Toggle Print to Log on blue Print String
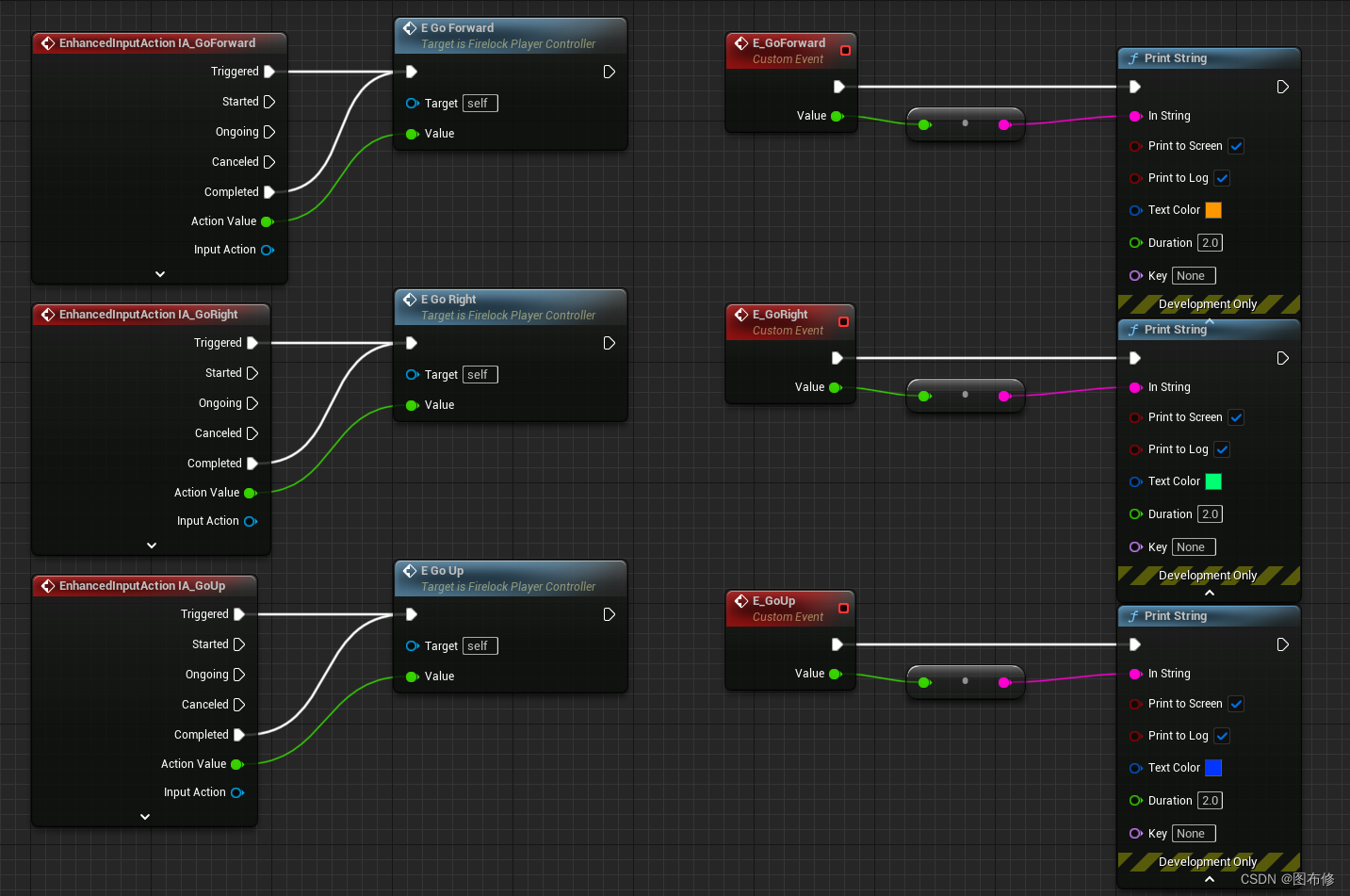The width and height of the screenshot is (1350, 896). coord(1222,736)
